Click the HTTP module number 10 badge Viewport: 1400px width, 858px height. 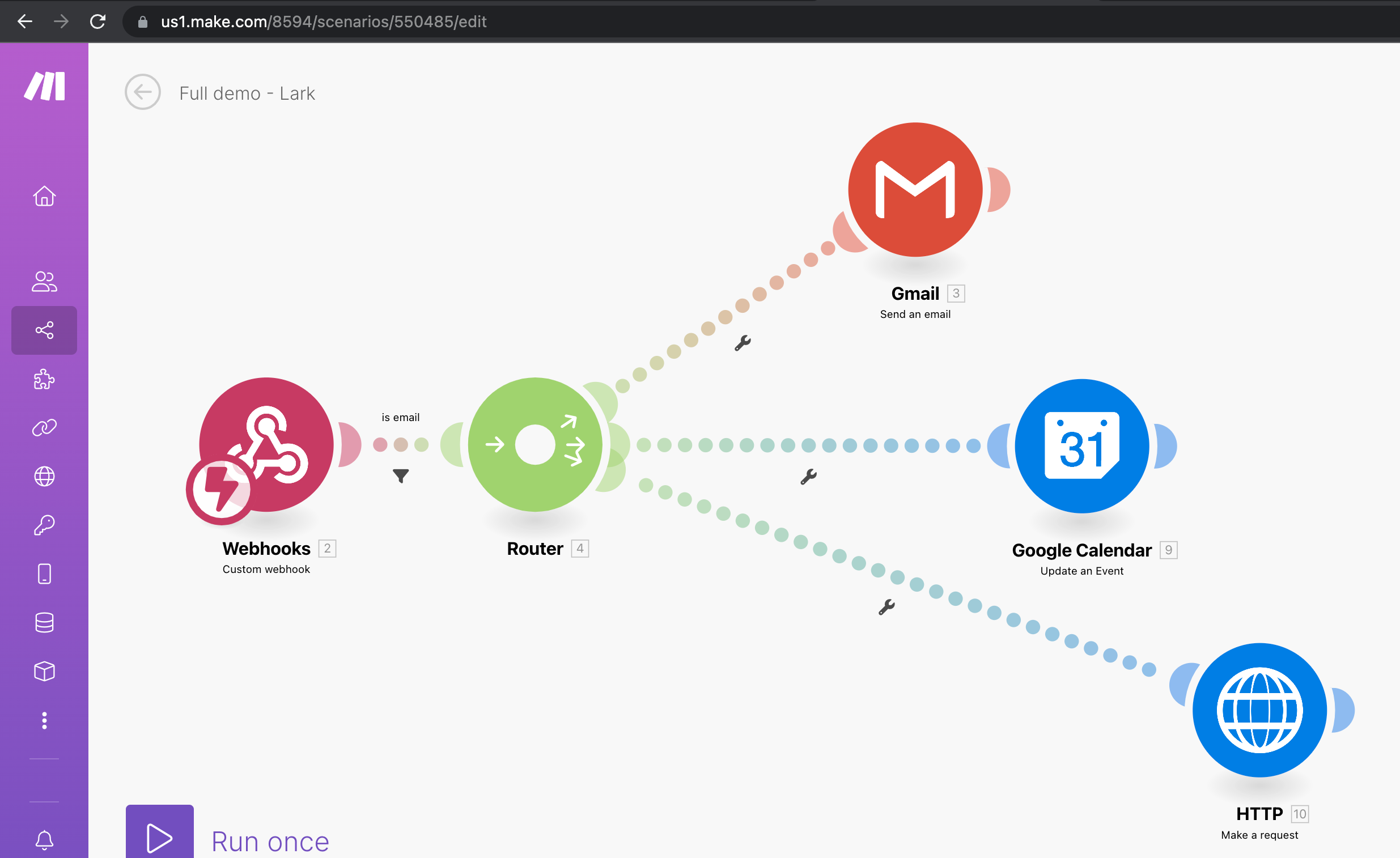click(1300, 814)
